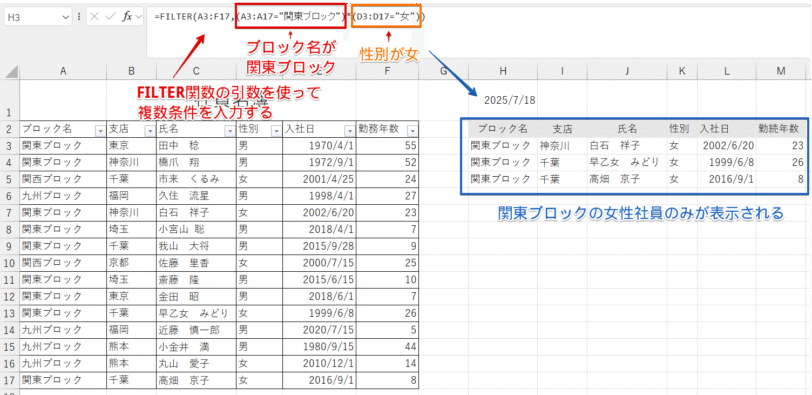
Task: Click cell 近藤 慎一郎 in row 14
Action: tap(196, 330)
